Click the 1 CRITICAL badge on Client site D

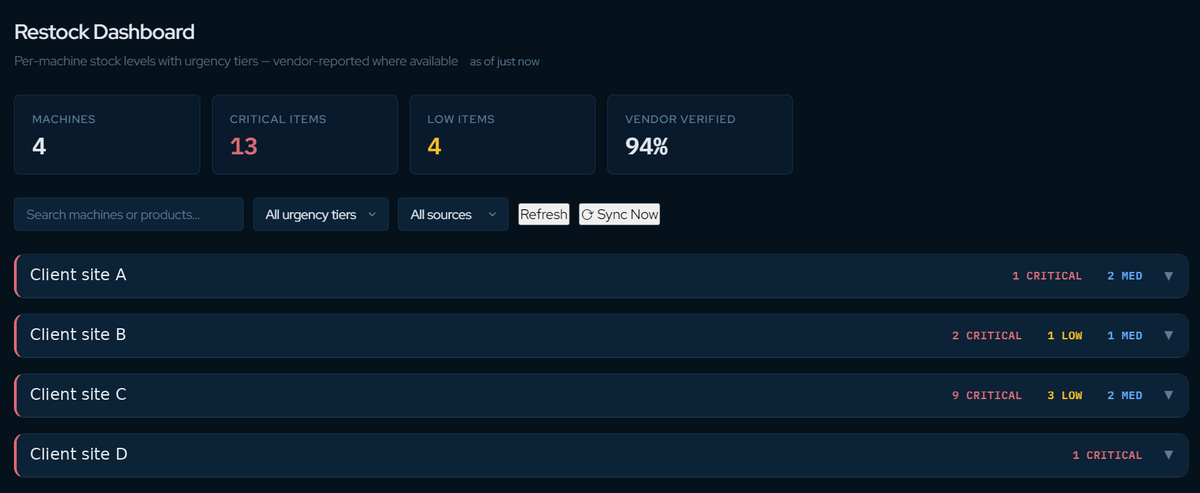pyautogui.click(x=1107, y=456)
